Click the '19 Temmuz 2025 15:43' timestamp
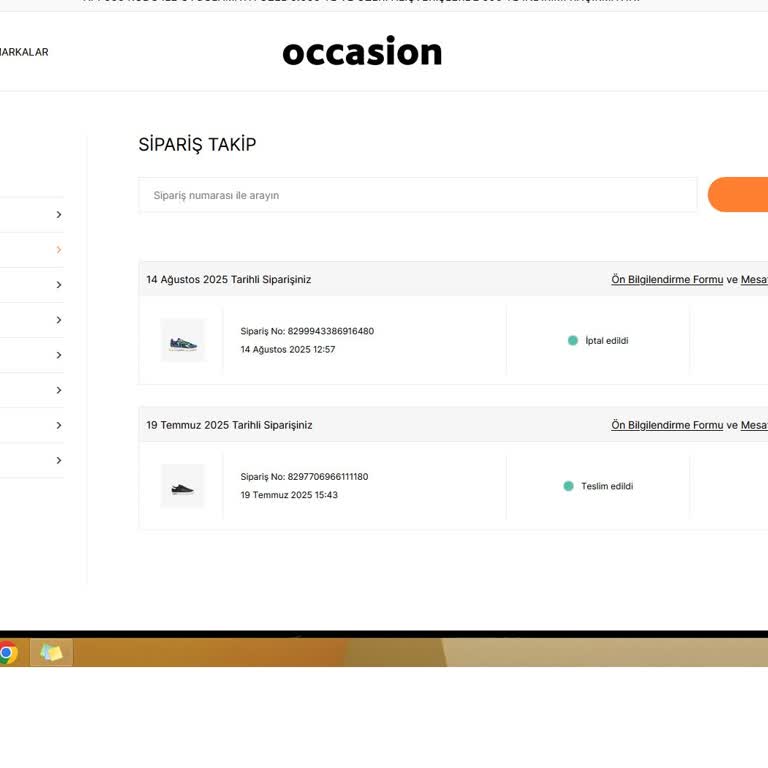Screen dimensions: 768x768 point(289,495)
